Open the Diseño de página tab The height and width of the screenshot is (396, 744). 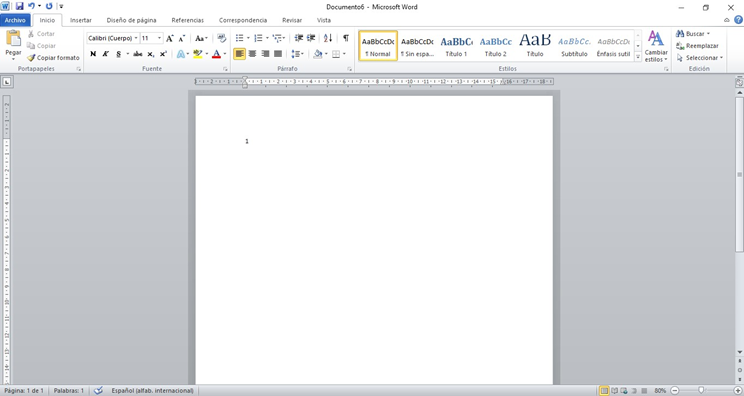pos(131,20)
